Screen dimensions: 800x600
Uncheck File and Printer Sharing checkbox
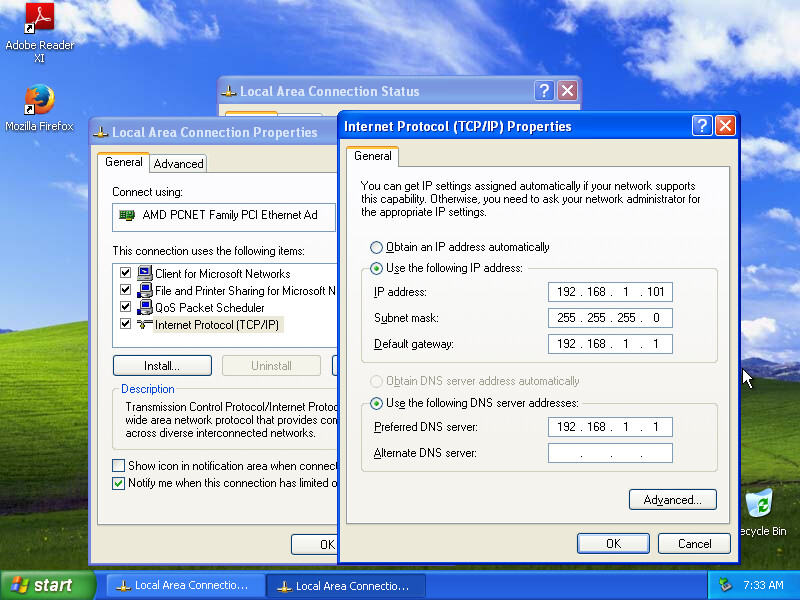pos(126,290)
